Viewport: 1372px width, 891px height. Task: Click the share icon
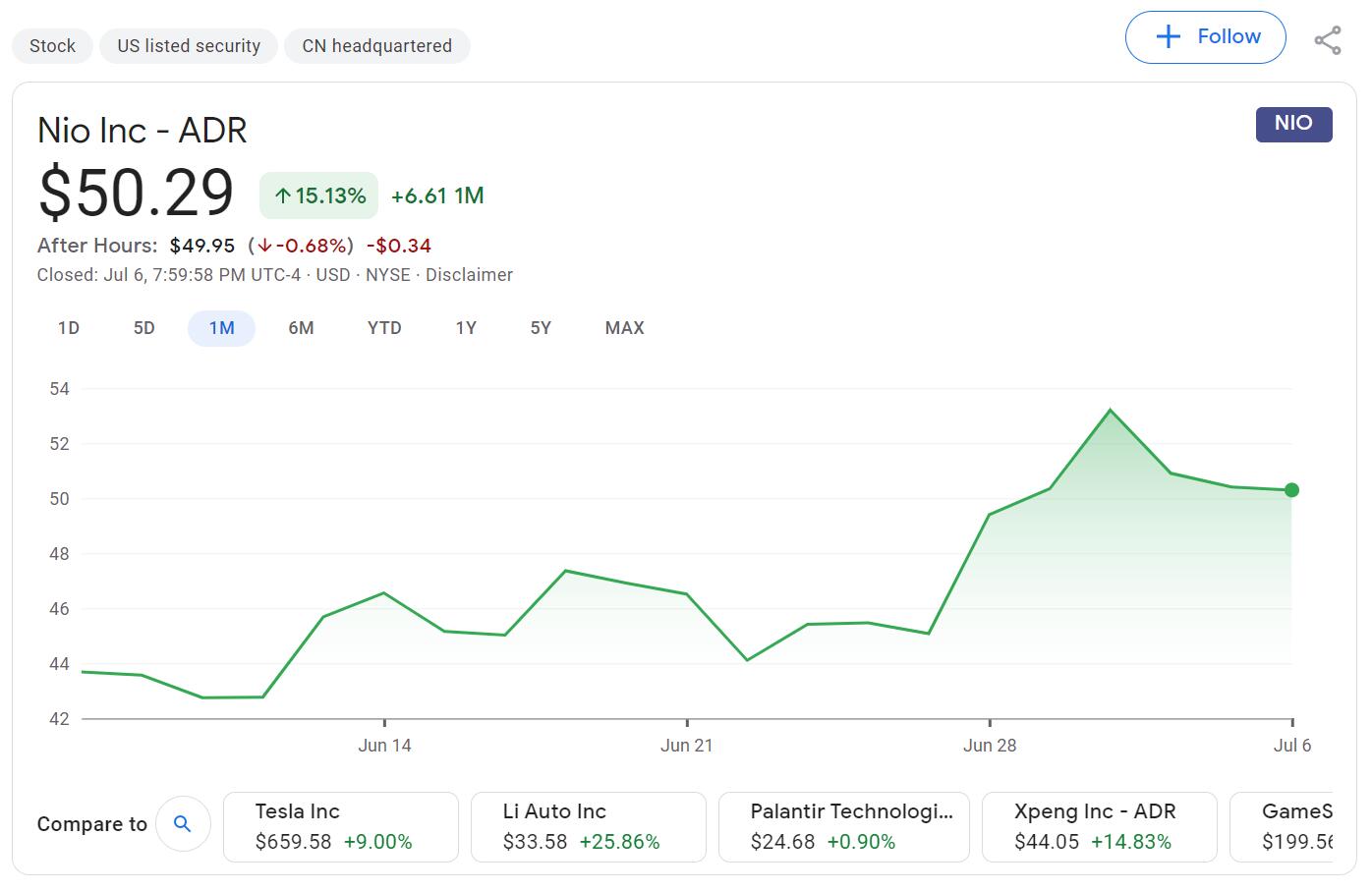click(x=1328, y=37)
